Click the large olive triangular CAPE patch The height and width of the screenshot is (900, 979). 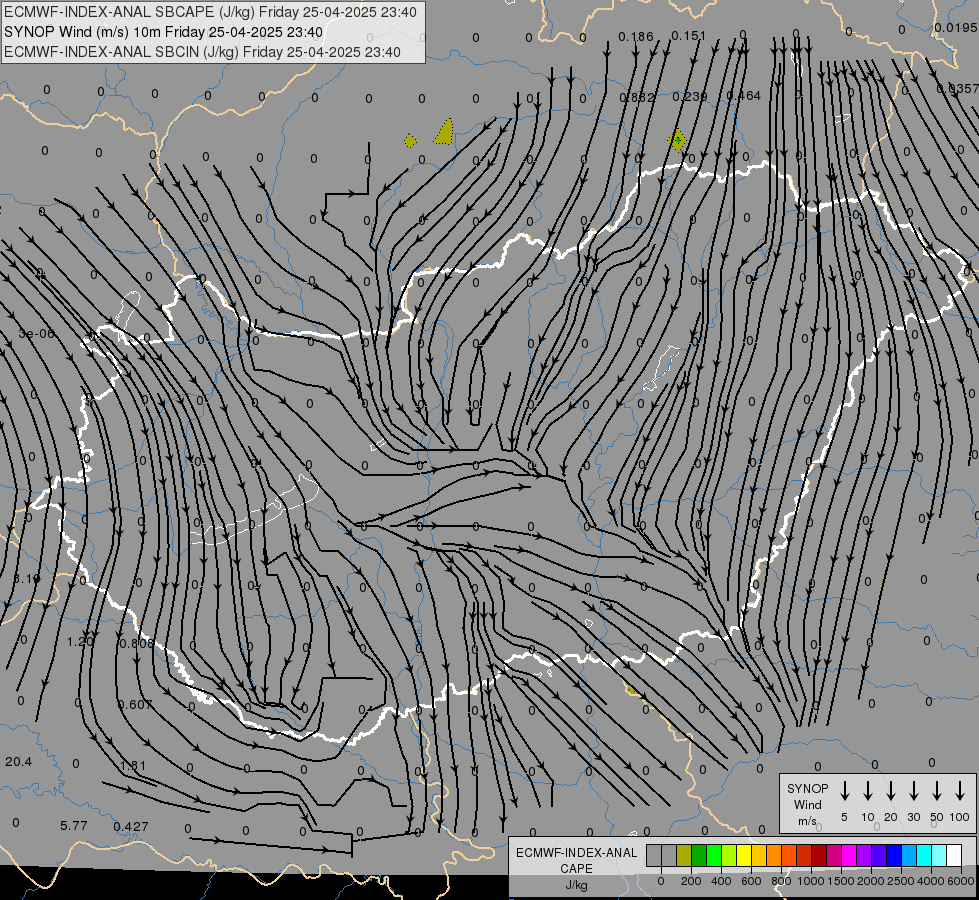click(444, 132)
